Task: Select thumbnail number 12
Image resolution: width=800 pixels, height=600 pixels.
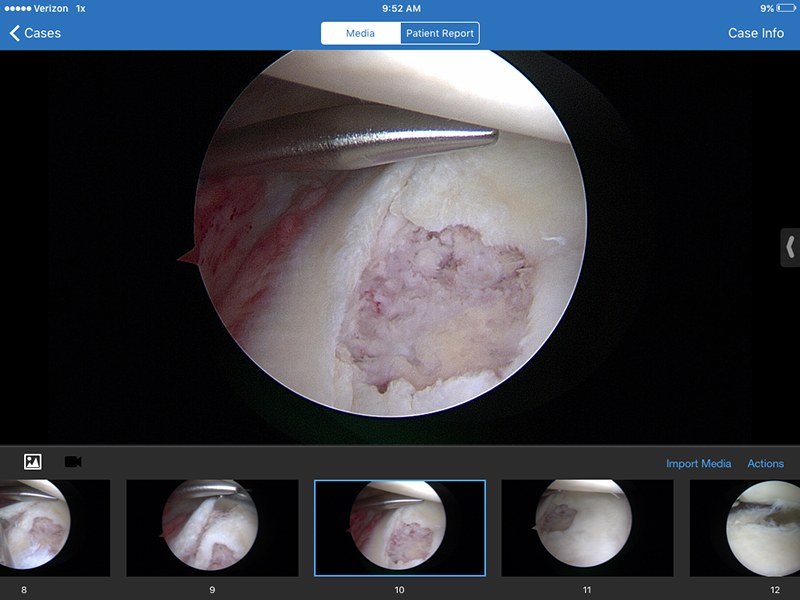Action: [x=745, y=528]
